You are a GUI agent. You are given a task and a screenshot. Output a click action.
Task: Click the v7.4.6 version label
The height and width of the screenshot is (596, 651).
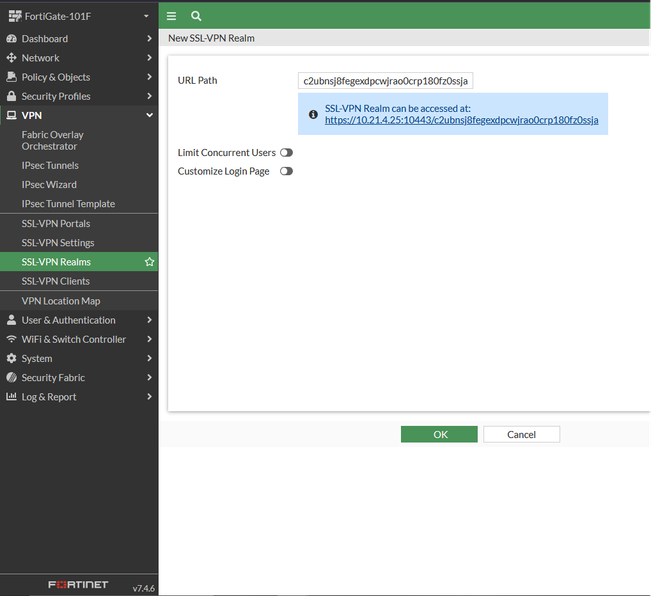coord(143,588)
